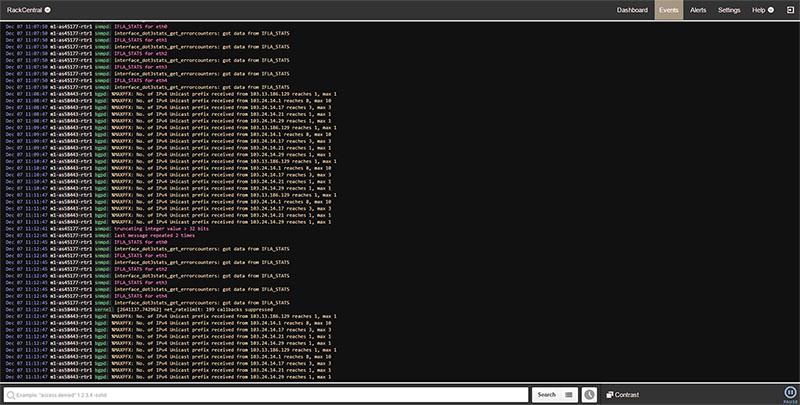Open the RackCentral account dropdown arrow
The height and width of the screenshot is (405, 800).
47,10
